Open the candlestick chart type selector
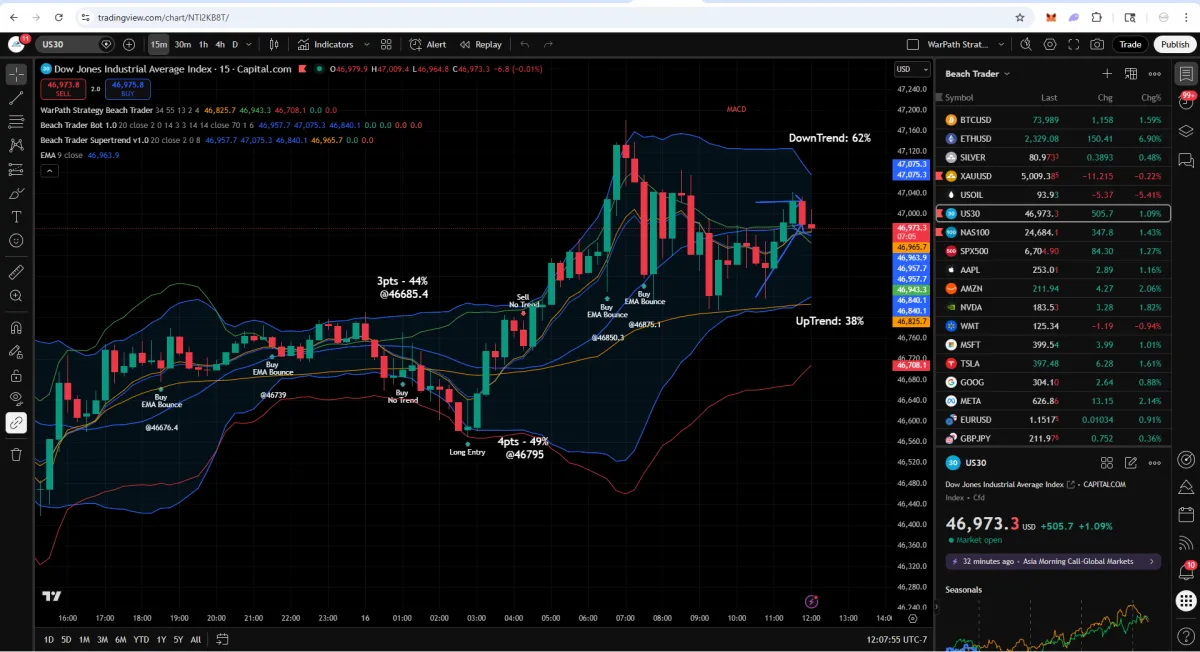The height and width of the screenshot is (652, 1200). (274, 44)
